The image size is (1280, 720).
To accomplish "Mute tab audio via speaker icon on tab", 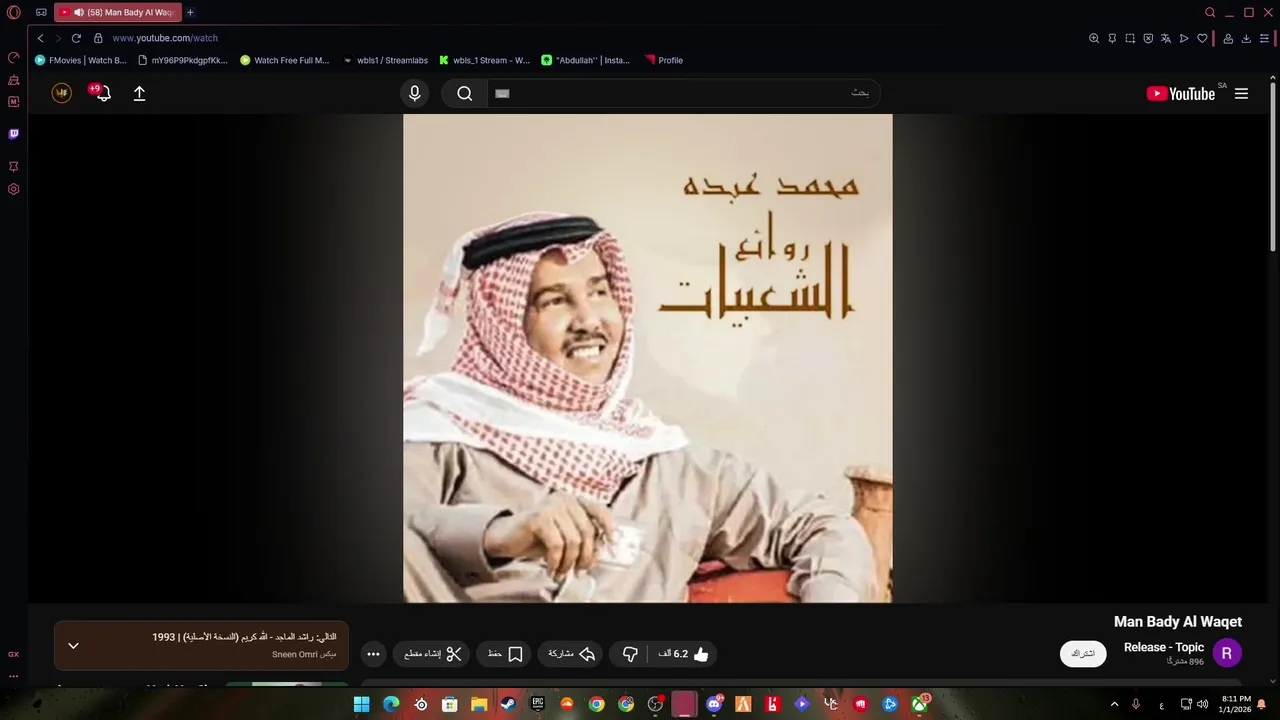I will (78, 12).
